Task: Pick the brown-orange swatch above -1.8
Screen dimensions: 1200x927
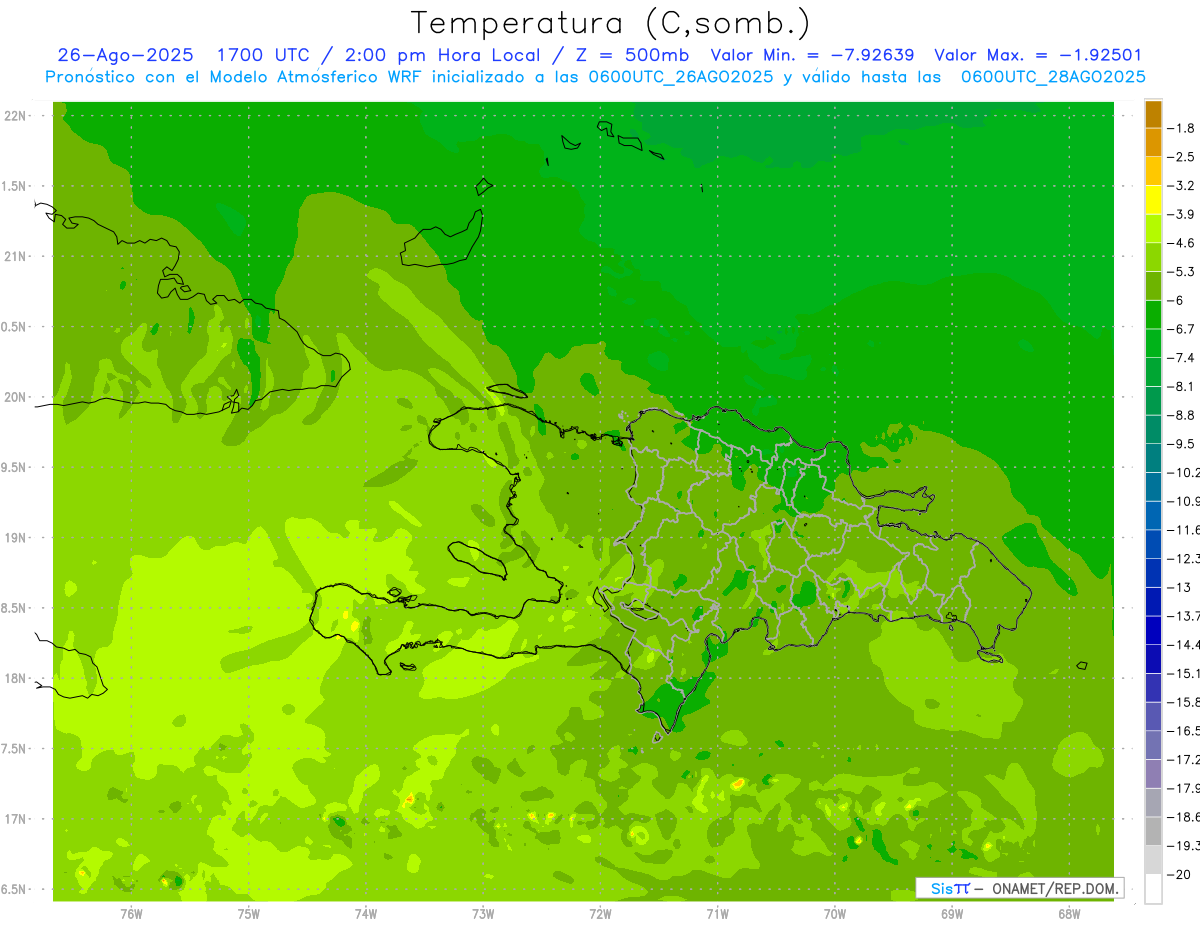Action: click(x=1153, y=114)
